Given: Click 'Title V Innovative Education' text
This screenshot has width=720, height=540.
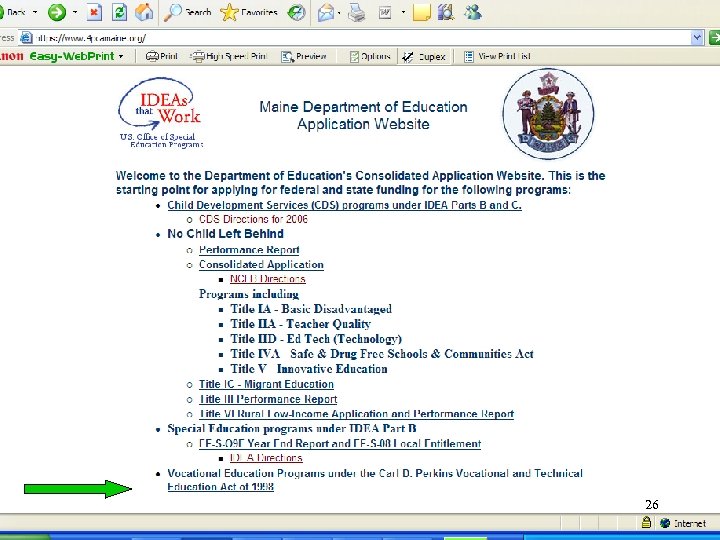Looking at the screenshot, I should 309,369.
